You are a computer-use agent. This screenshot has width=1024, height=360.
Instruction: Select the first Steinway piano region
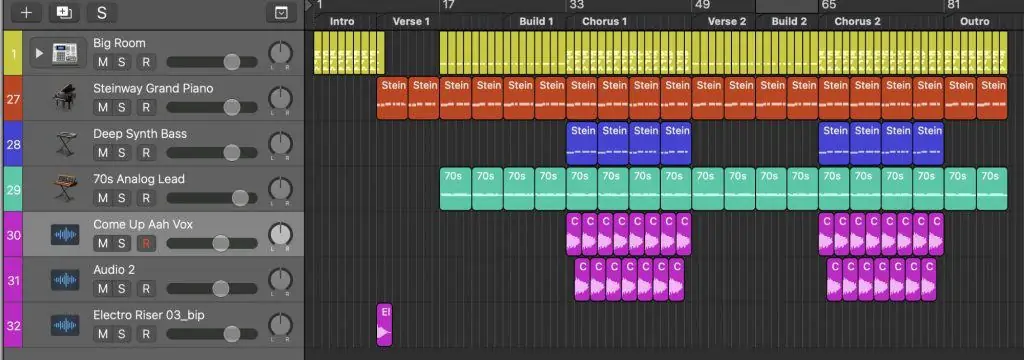click(392, 99)
